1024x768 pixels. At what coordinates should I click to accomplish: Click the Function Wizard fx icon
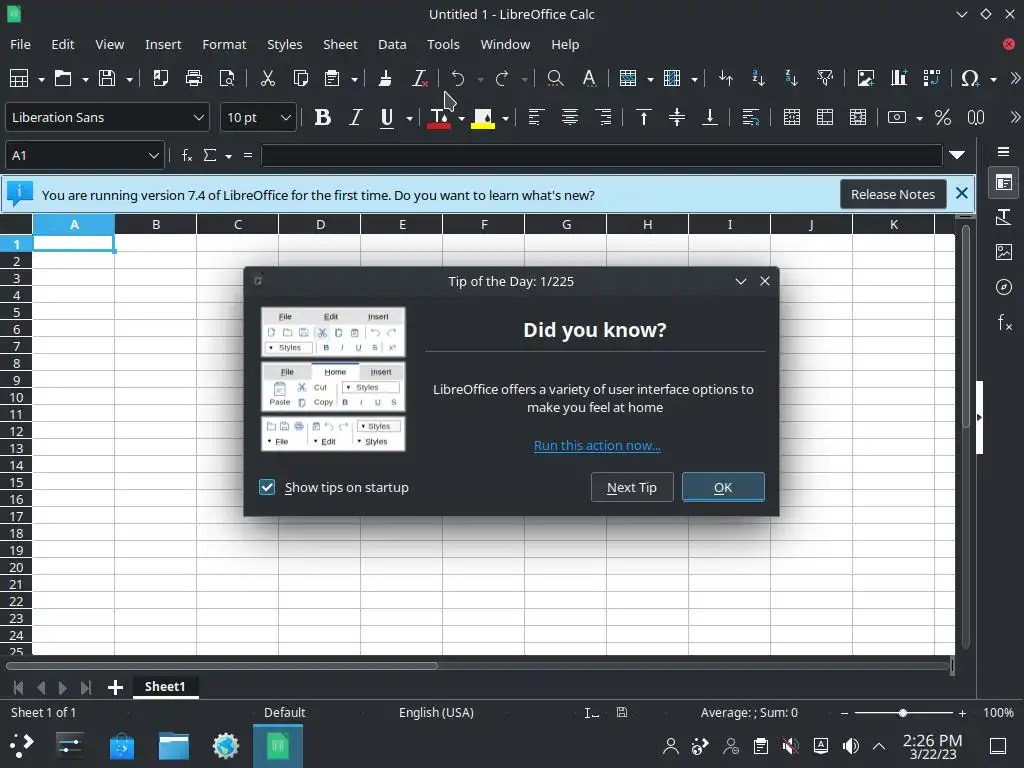coord(187,155)
